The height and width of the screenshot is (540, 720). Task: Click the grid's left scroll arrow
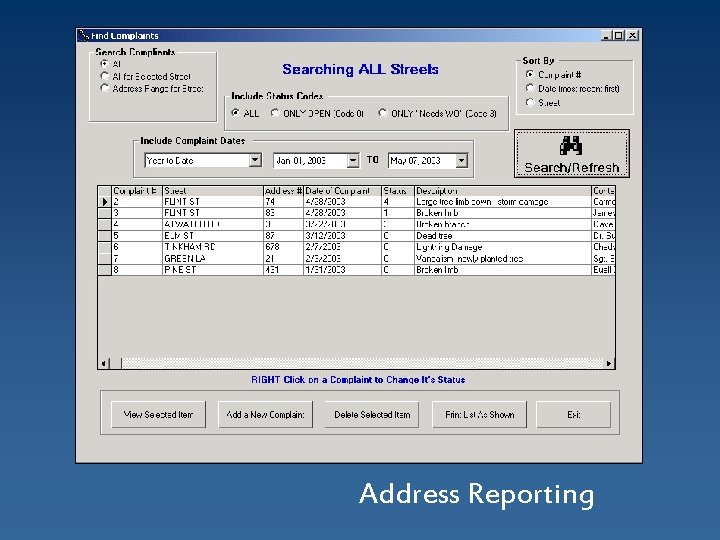[x=104, y=364]
